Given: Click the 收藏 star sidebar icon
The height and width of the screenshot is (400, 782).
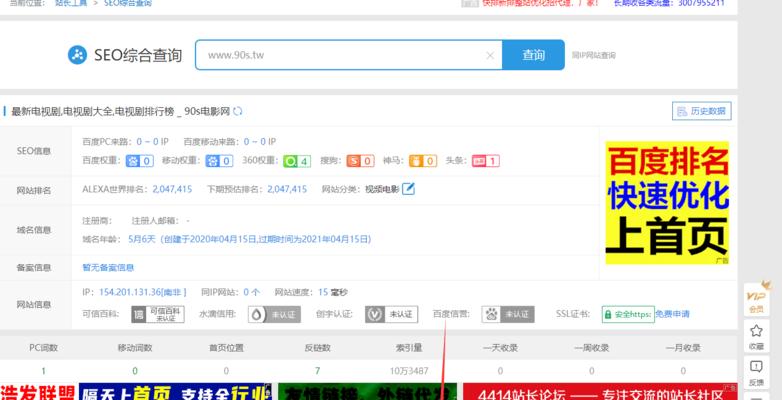Looking at the screenshot, I should coord(756,337).
